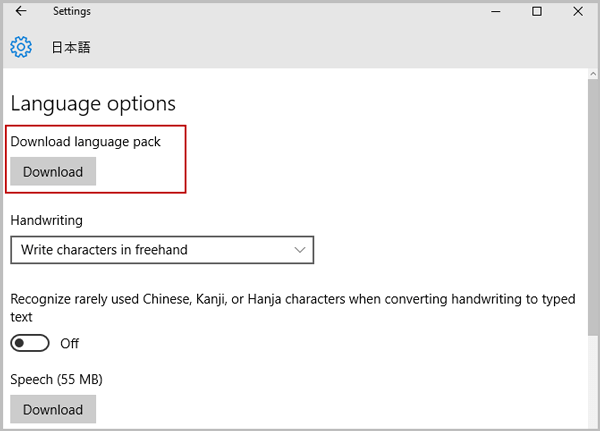Click the Language options heading
The width and height of the screenshot is (600, 431).
coord(93,104)
